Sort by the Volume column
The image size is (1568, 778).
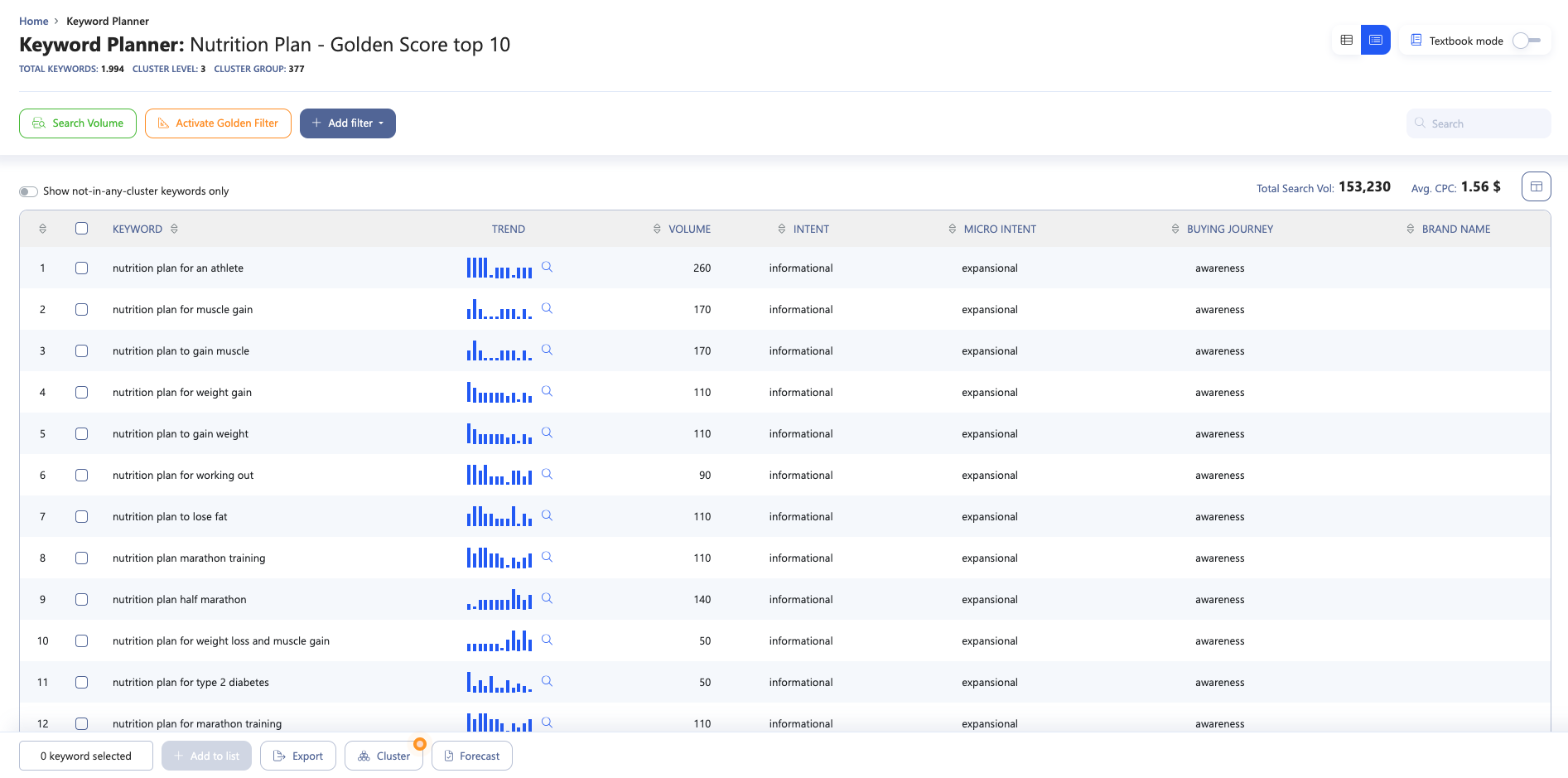688,230
